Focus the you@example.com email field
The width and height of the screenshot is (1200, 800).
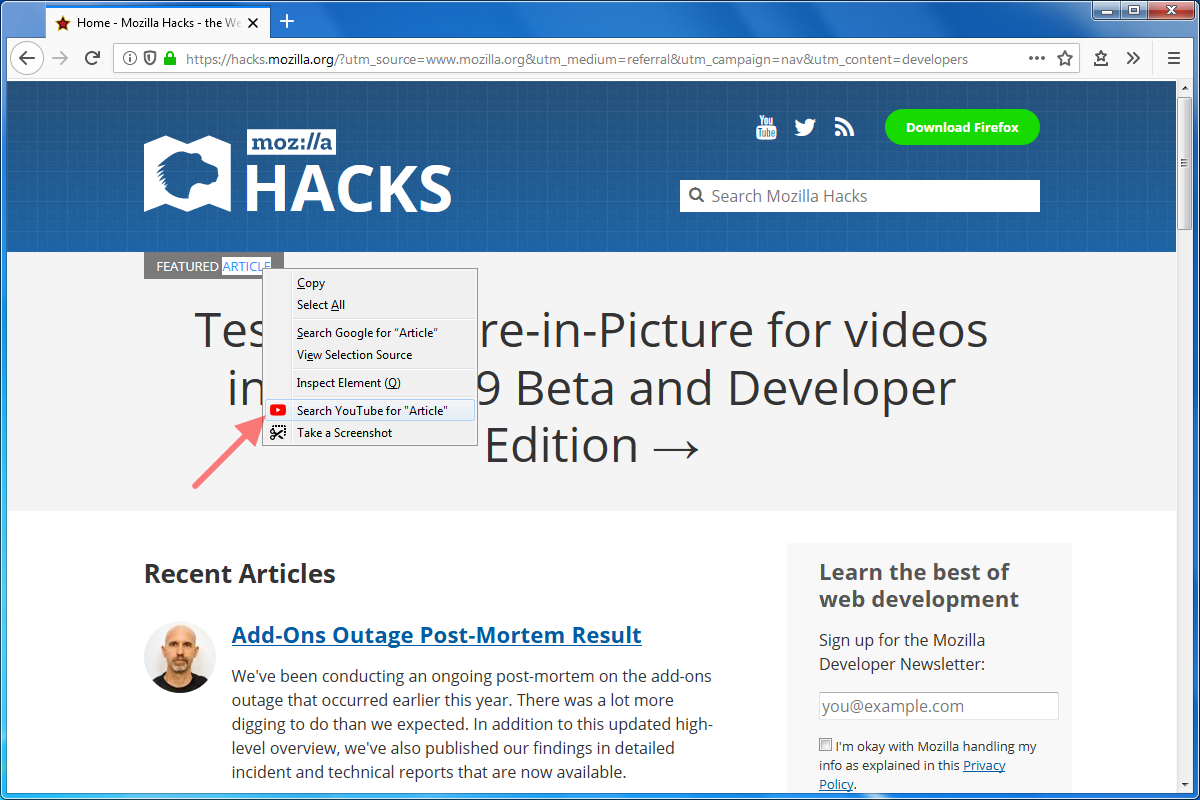[939, 706]
